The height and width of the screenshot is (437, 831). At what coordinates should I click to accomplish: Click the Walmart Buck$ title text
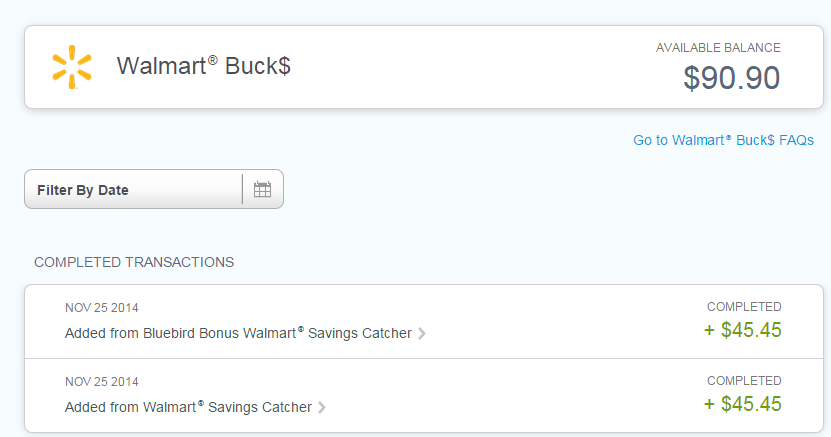[204, 66]
